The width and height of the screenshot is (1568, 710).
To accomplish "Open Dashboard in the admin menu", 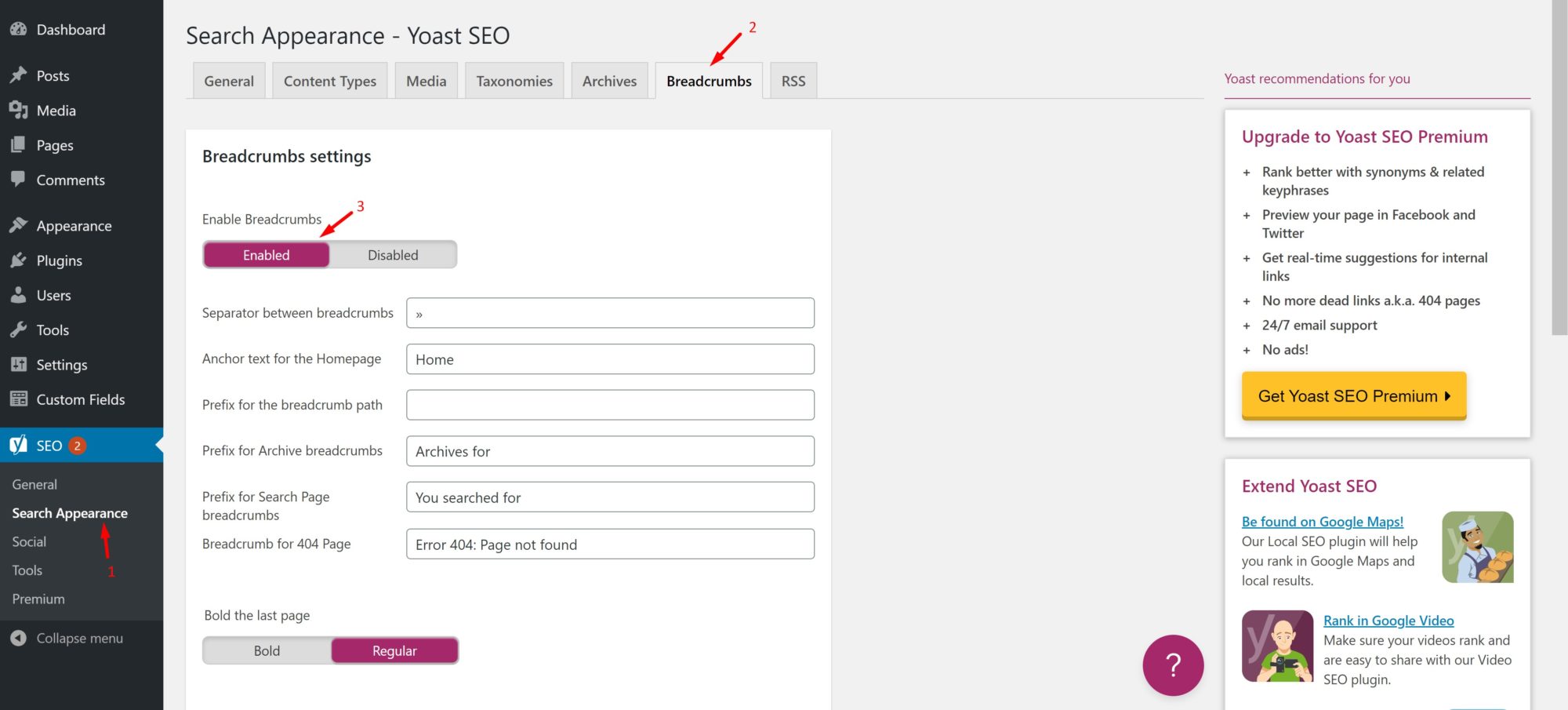I will pos(82,30).
